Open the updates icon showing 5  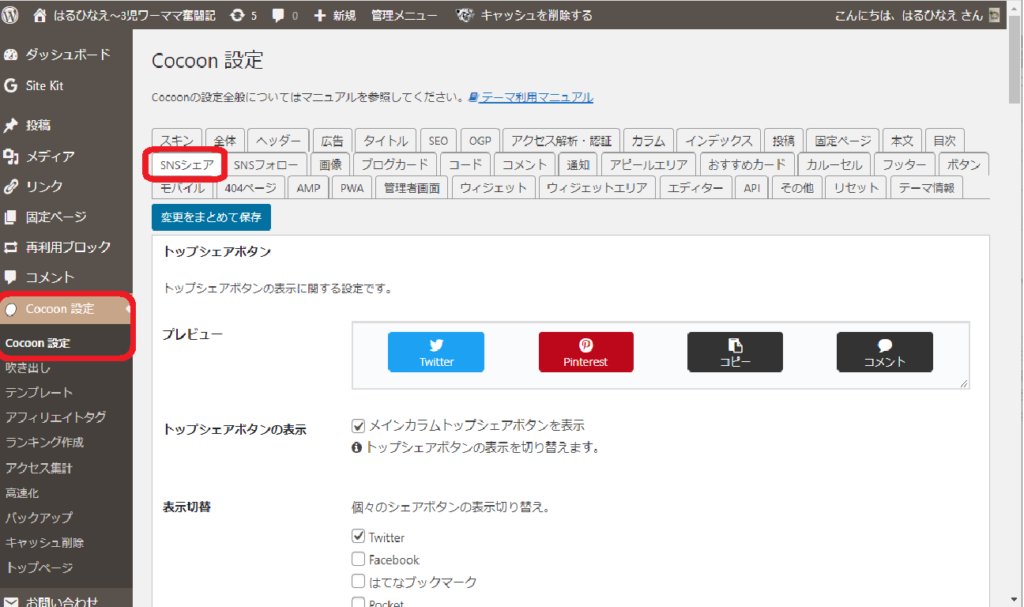pos(237,15)
